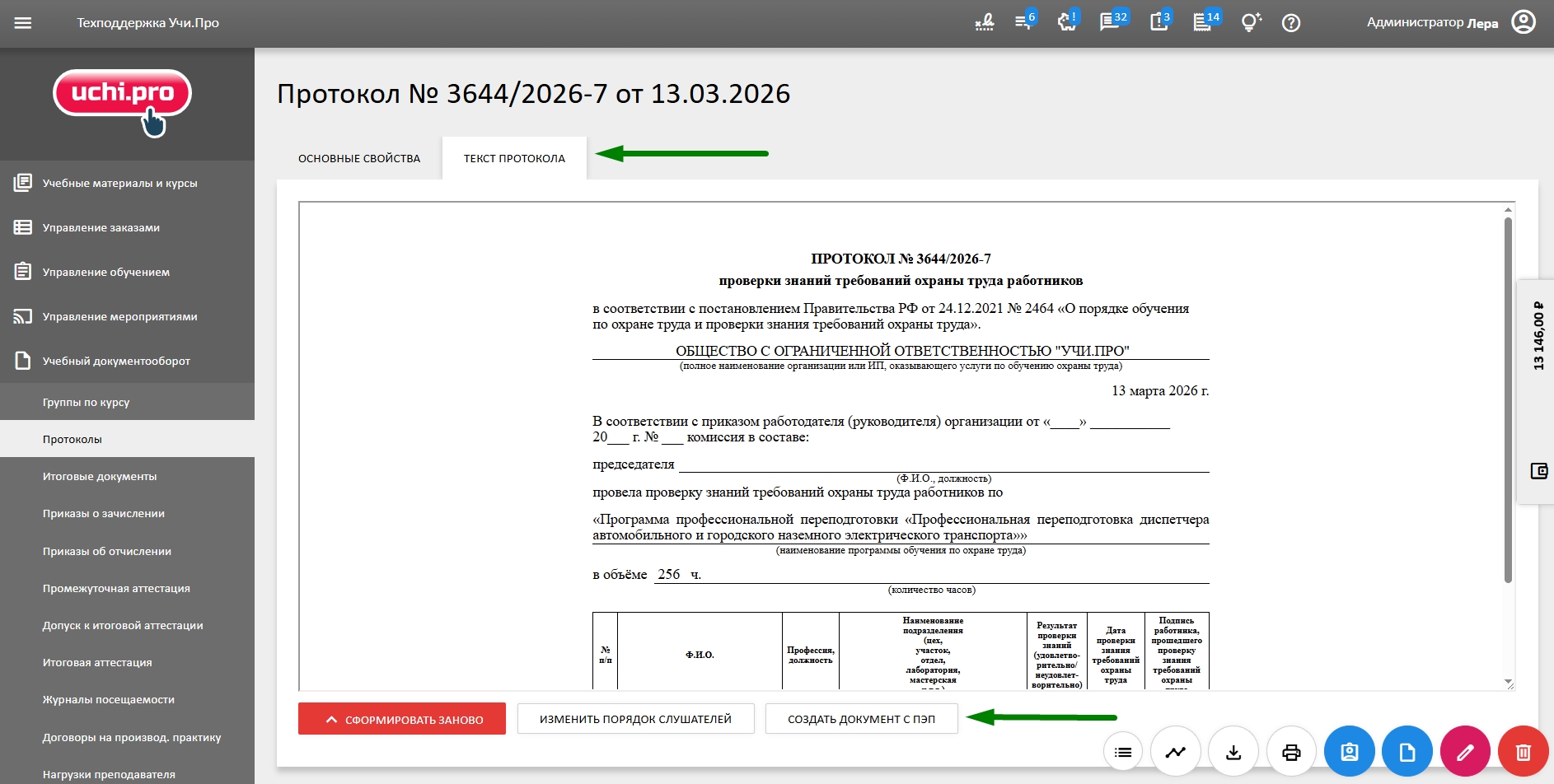The width and height of the screenshot is (1554, 784).
Task: Expand the Сформировать заново red button
Action: tap(402, 719)
